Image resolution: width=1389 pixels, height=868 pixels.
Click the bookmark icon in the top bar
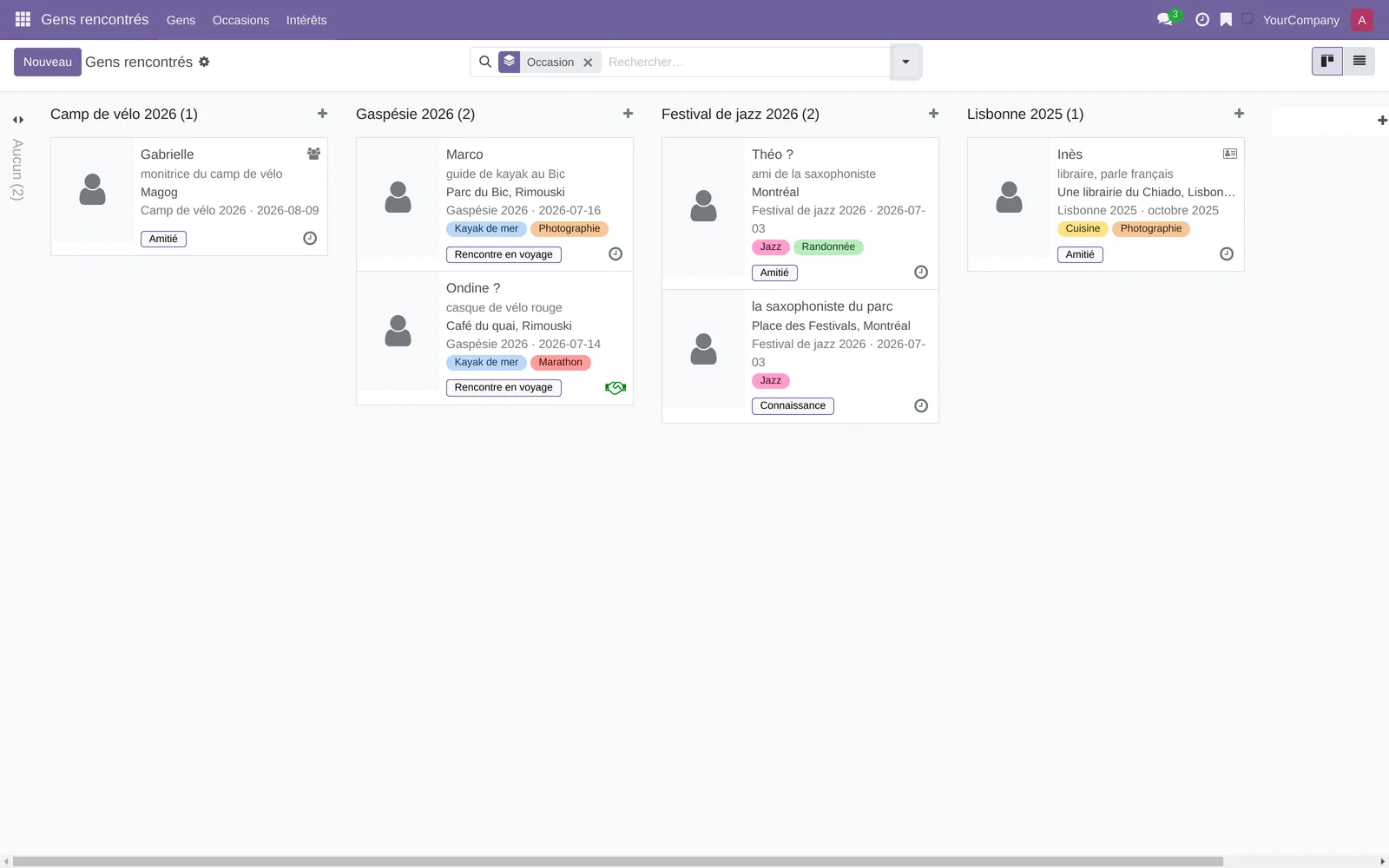(1226, 19)
